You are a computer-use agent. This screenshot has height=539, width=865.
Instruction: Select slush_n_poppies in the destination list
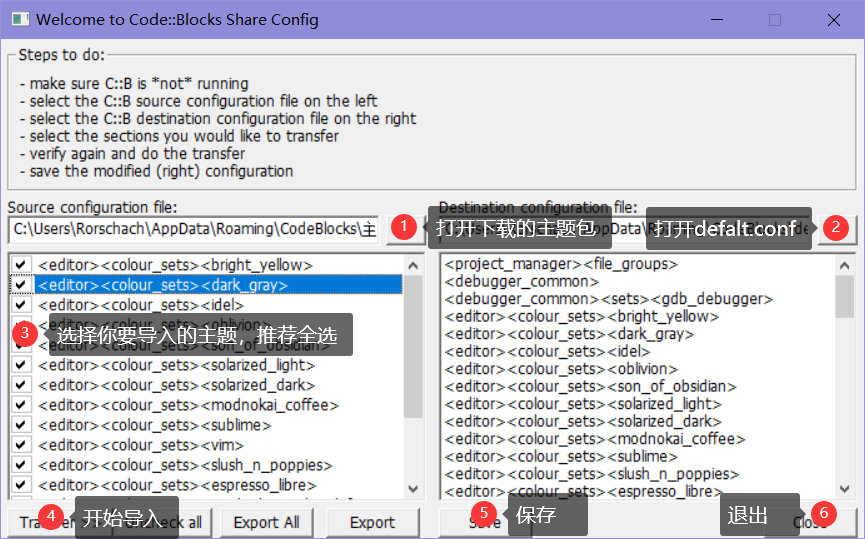pos(591,474)
